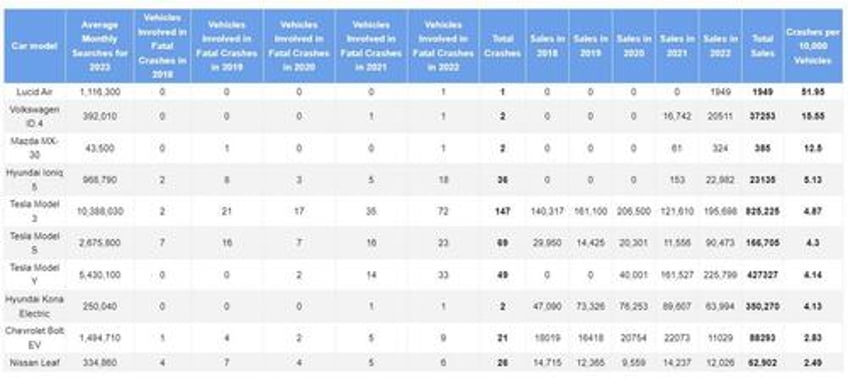The image size is (848, 378).
Task: Click the 'Car model' column header
Action: [x=34, y=47]
